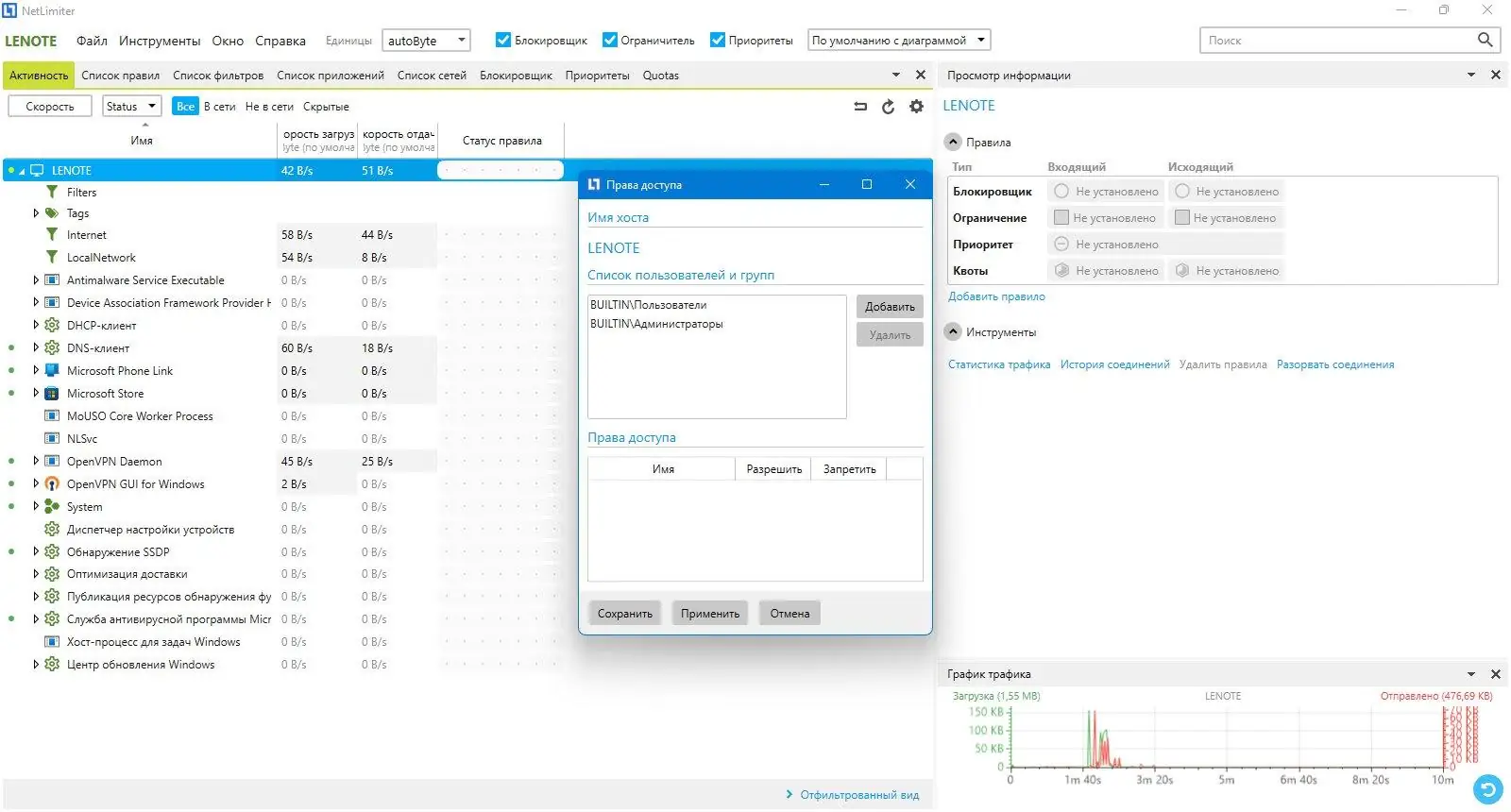Toggle the Приоритет rule control
The image size is (1511, 812).
pyautogui.click(x=1061, y=244)
